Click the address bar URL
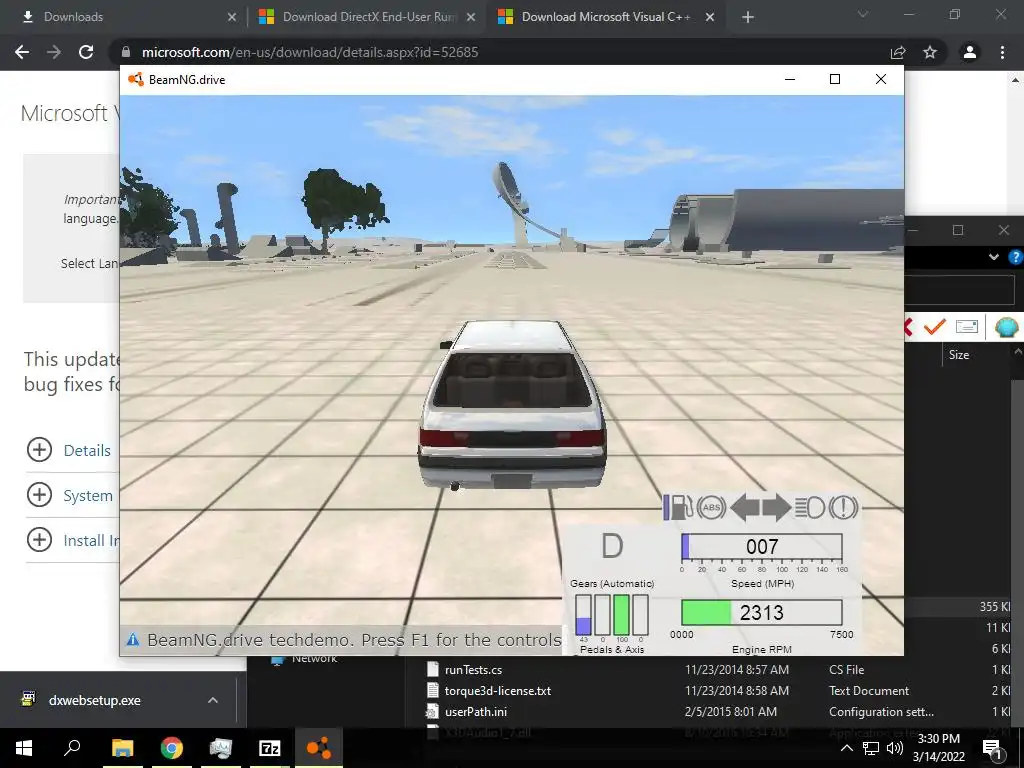Viewport: 1024px width, 768px height. 310,52
